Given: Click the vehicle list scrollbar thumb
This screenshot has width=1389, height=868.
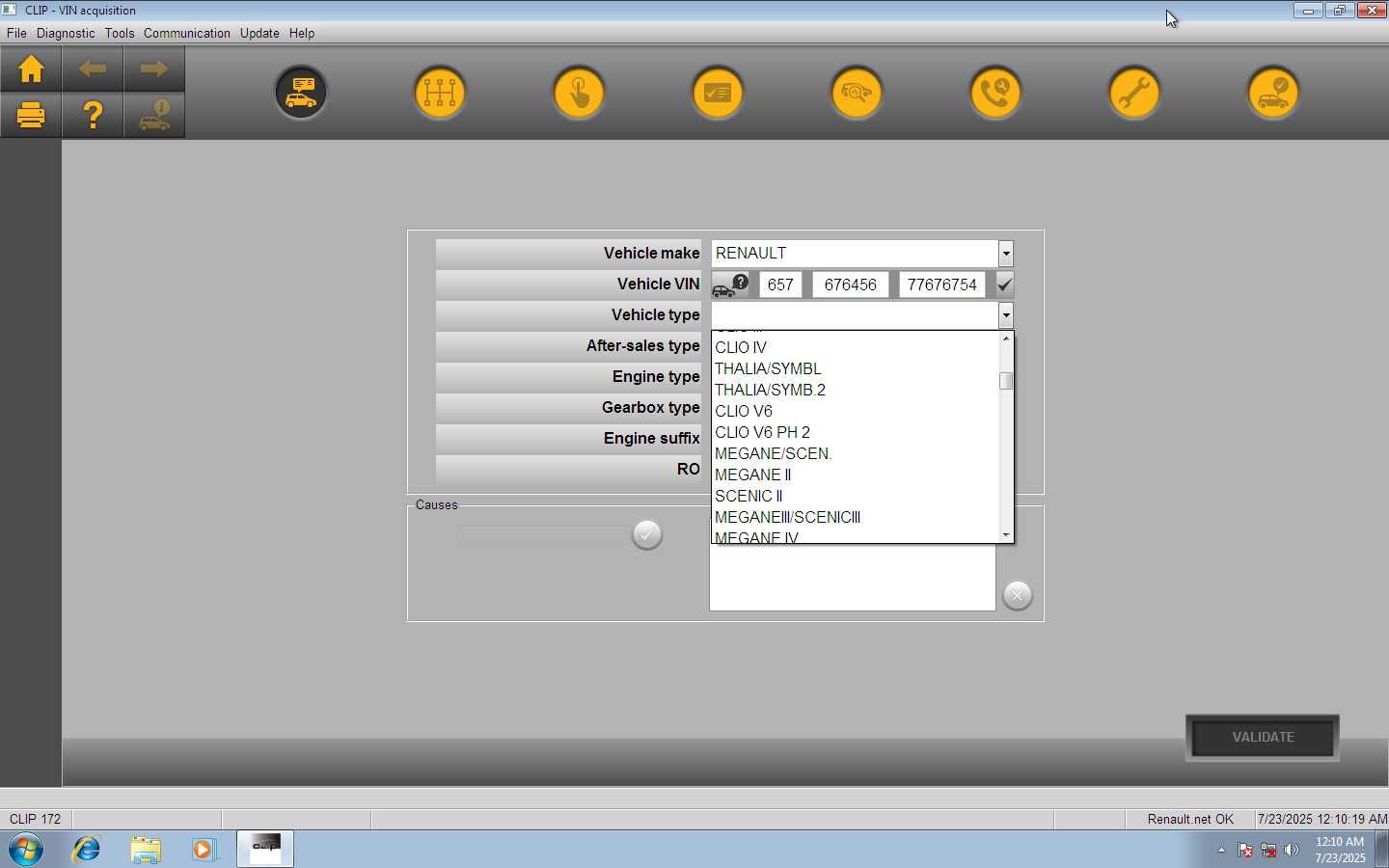Looking at the screenshot, I should click(1006, 381).
